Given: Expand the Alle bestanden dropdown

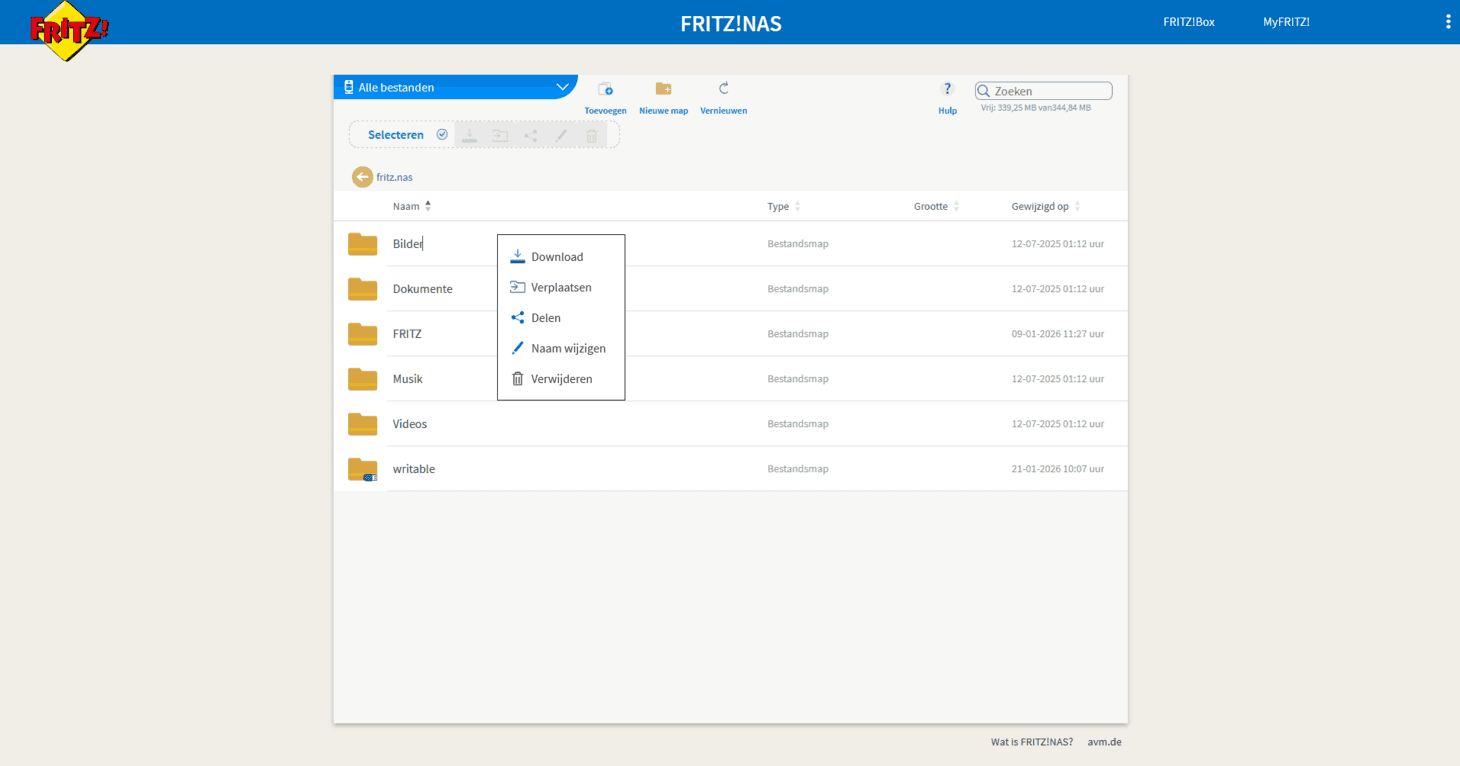Looking at the screenshot, I should pyautogui.click(x=455, y=87).
